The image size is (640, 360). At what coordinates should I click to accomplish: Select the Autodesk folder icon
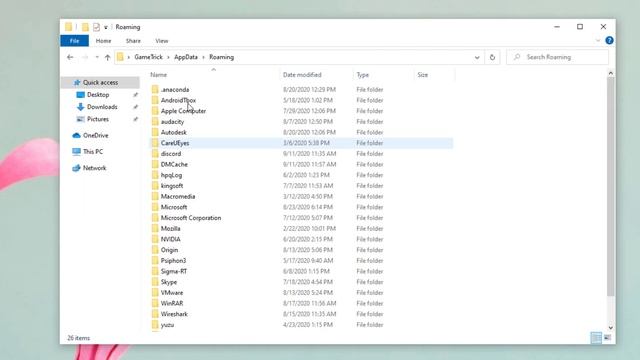coord(155,132)
